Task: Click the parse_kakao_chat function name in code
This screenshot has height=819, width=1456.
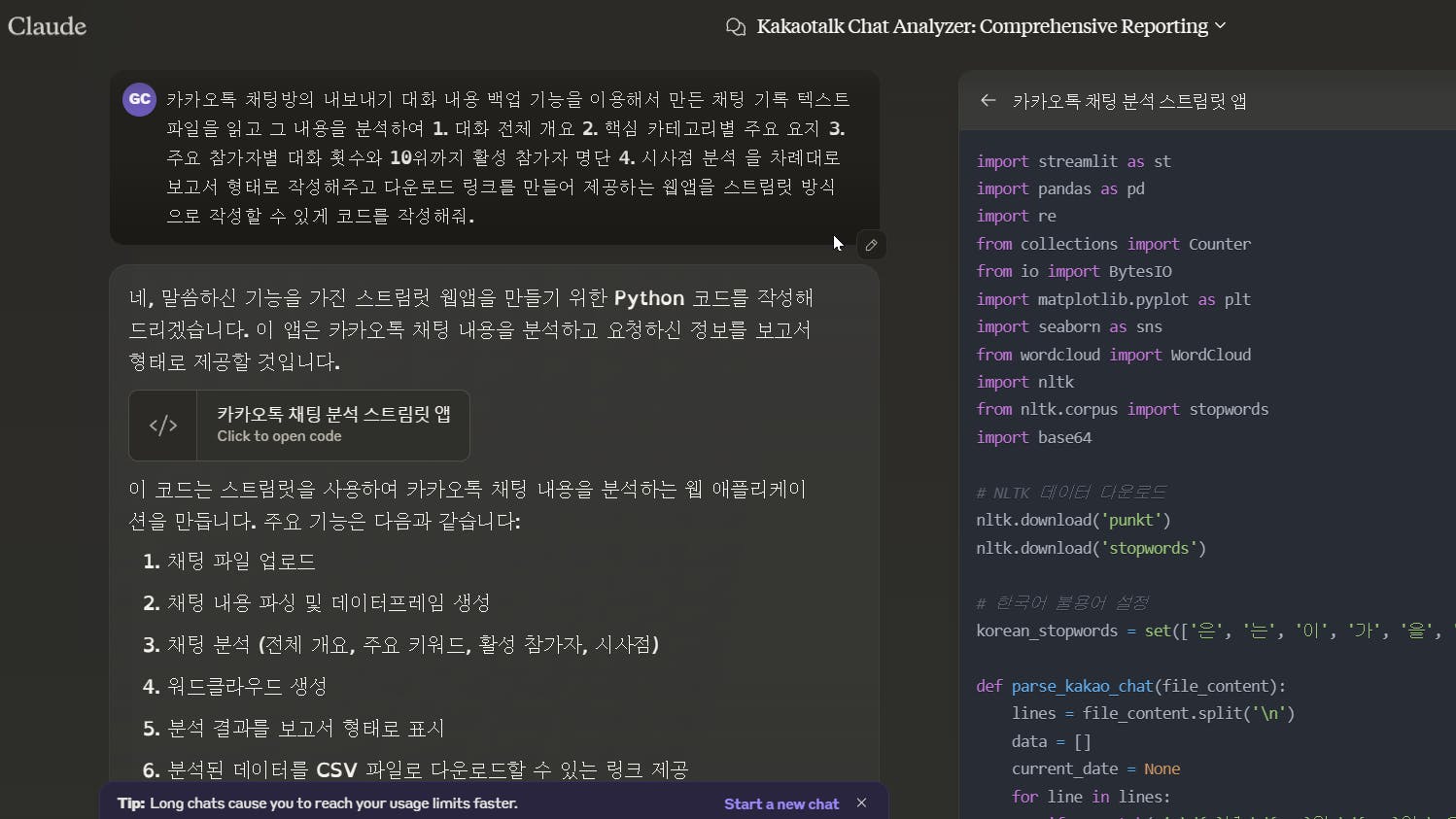Action: pos(1079,686)
